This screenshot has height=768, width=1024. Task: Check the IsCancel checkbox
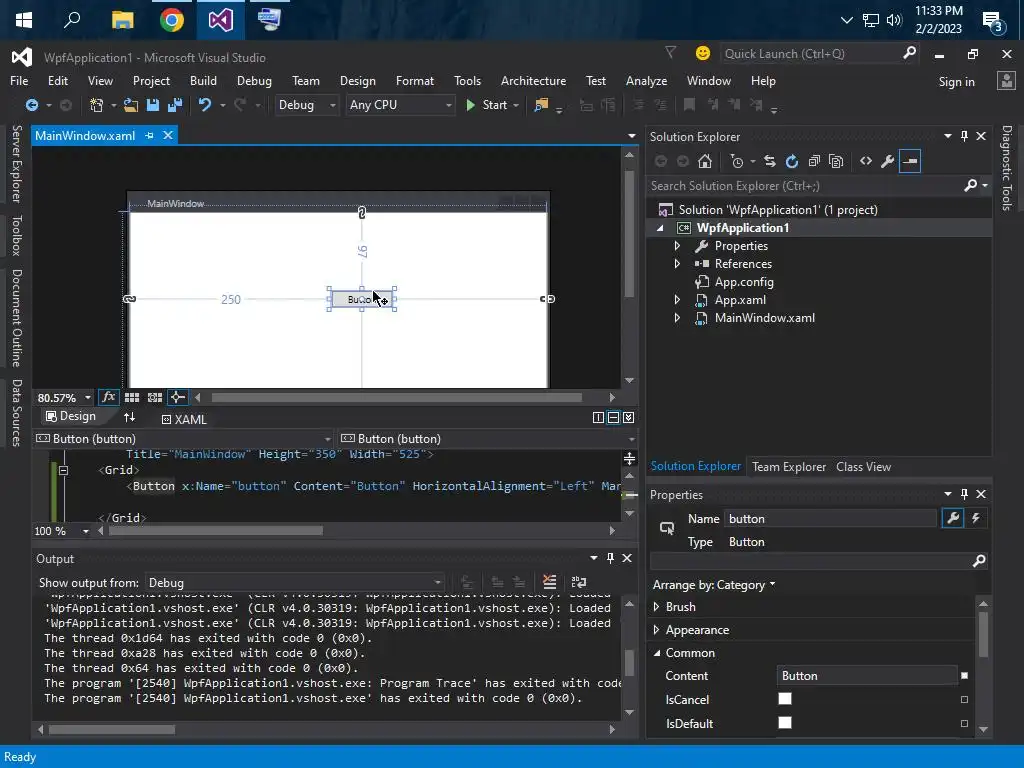click(x=785, y=699)
